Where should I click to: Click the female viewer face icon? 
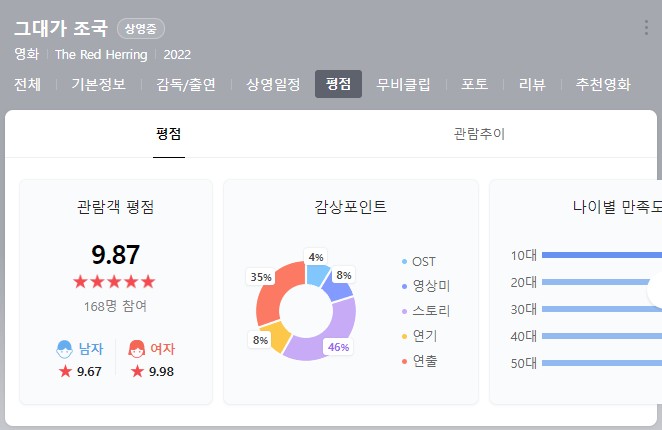(x=136, y=349)
